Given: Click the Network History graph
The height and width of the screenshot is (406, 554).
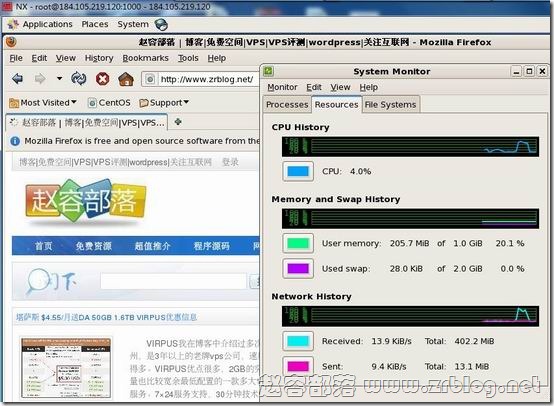Looking at the screenshot, I should [x=410, y=316].
